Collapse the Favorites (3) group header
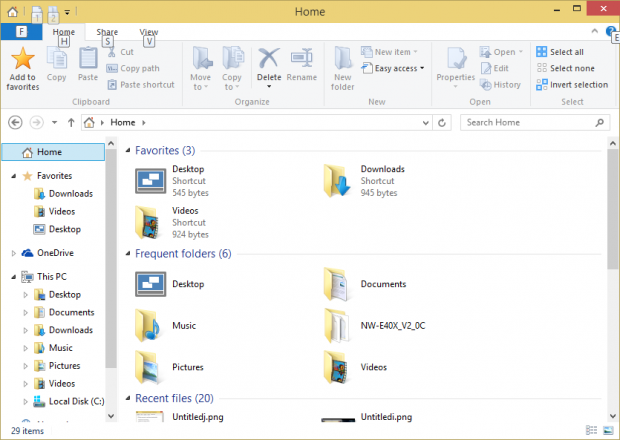This screenshot has height=440, width=620. coord(128,151)
